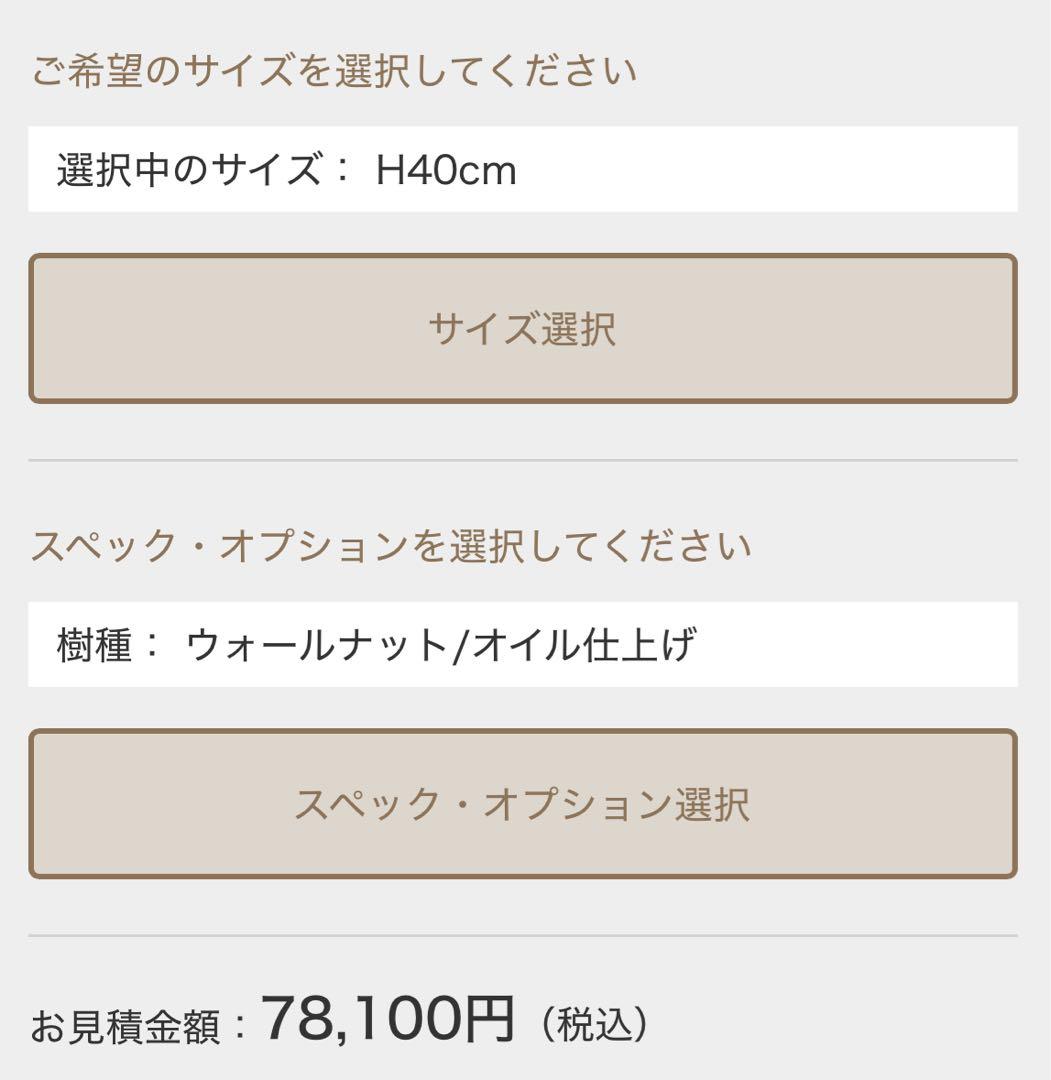The height and width of the screenshot is (1080, 1051).
Task: Click the divider line above お見積金額
Action: 522,936
